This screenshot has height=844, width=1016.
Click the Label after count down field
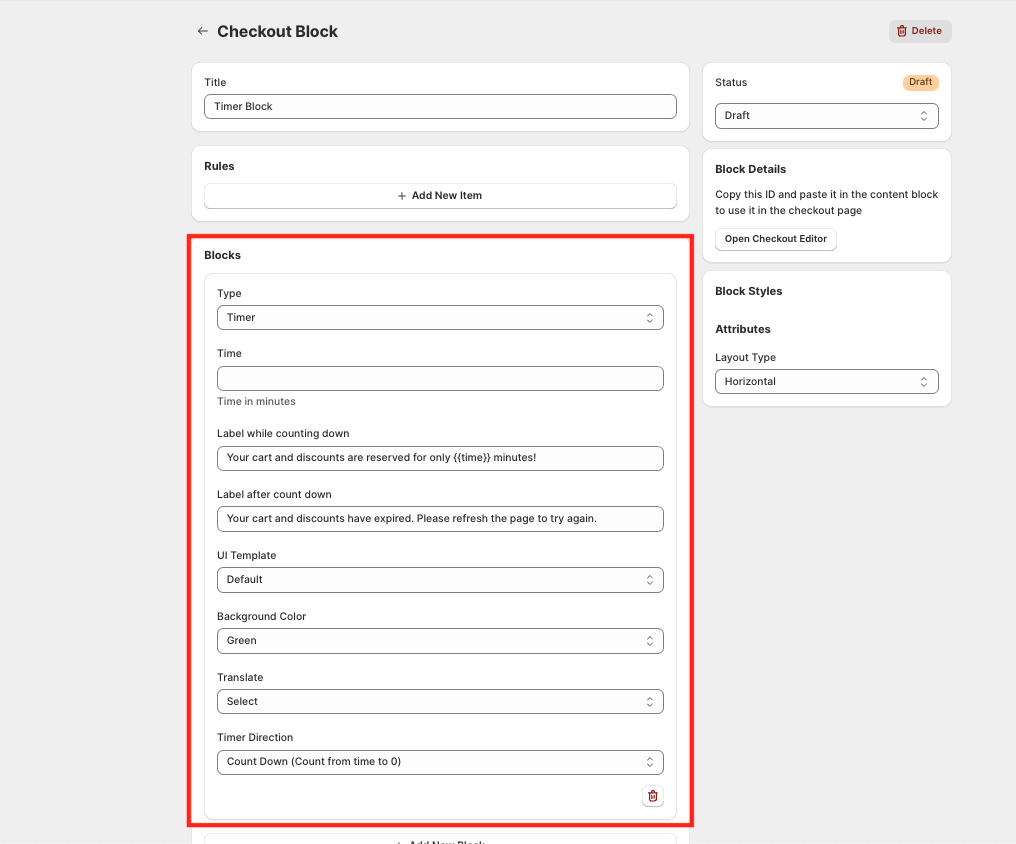pyautogui.click(x=440, y=519)
